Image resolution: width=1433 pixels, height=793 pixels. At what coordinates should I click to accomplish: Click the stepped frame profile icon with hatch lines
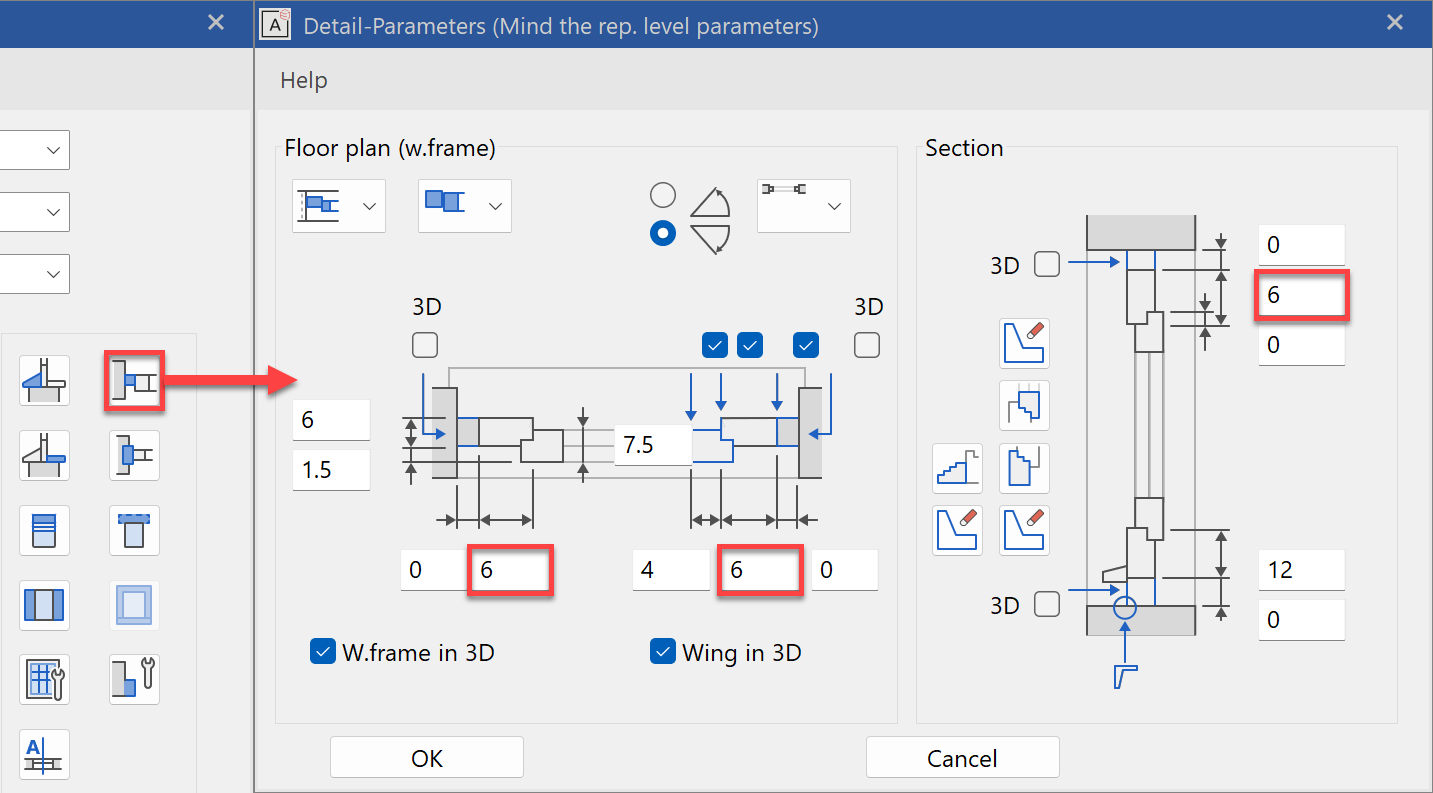click(1024, 405)
